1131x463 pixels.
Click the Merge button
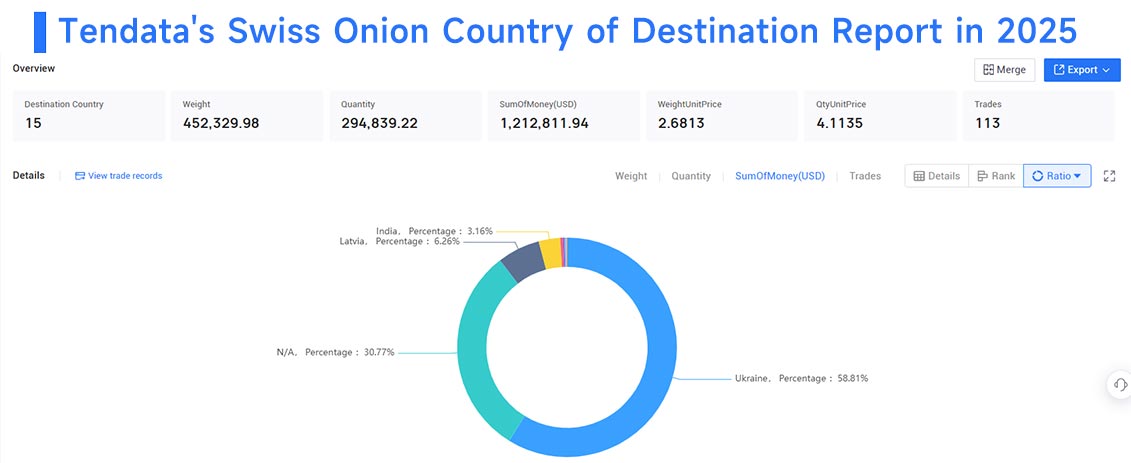[1005, 70]
